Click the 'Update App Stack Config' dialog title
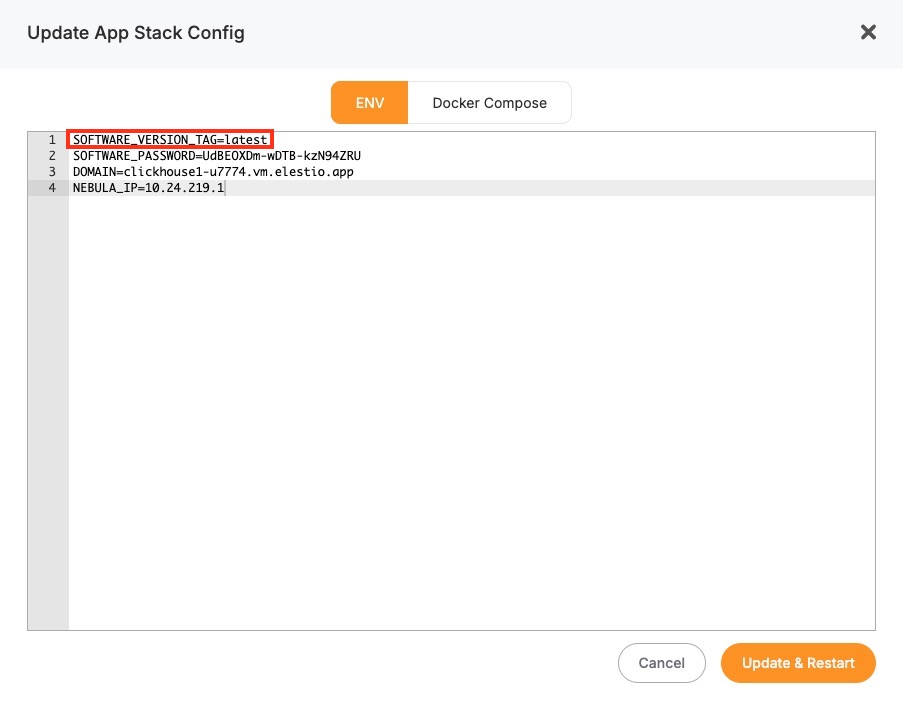903x706 pixels. [136, 33]
